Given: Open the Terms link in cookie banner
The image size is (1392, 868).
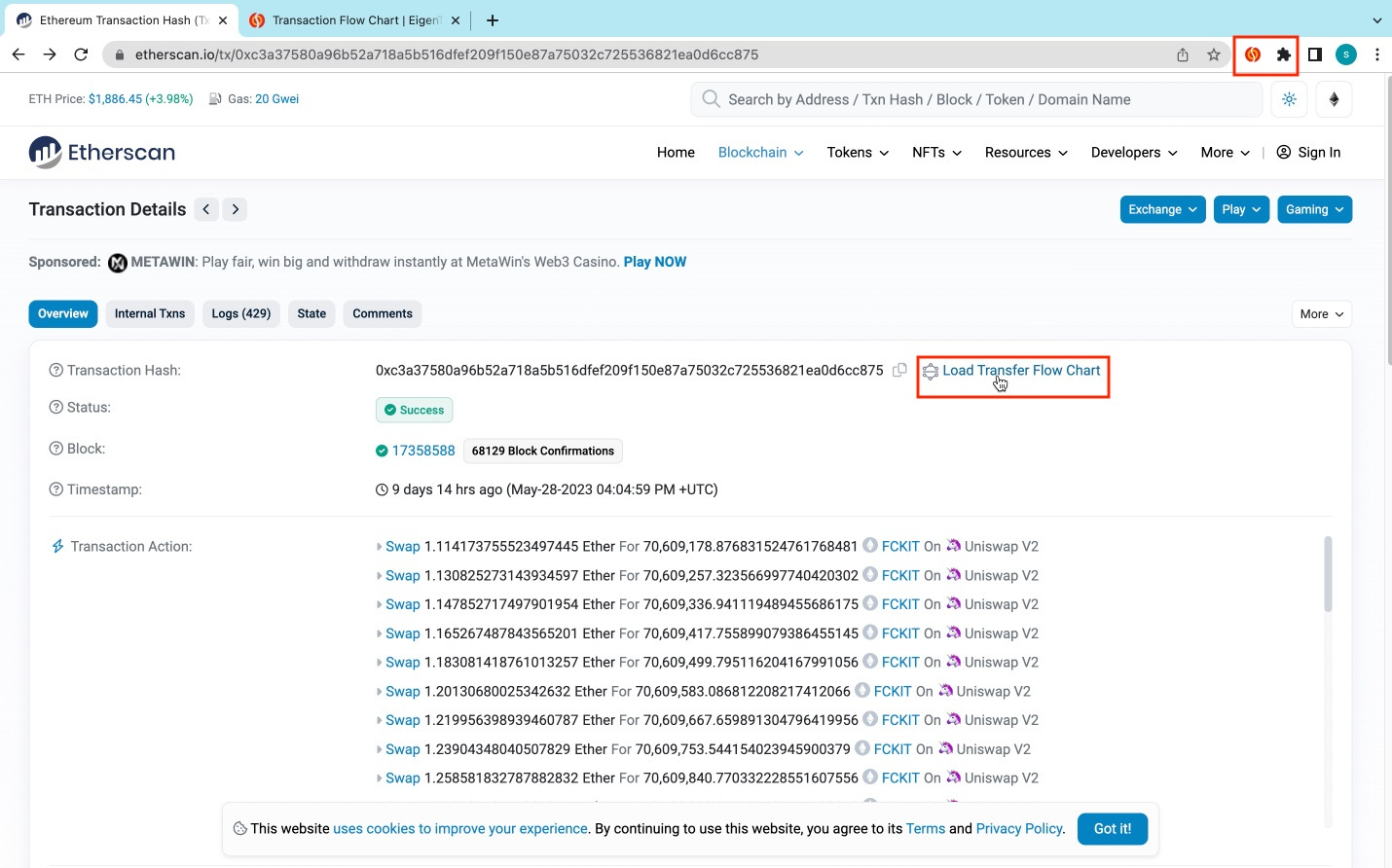Looking at the screenshot, I should pos(926,829).
